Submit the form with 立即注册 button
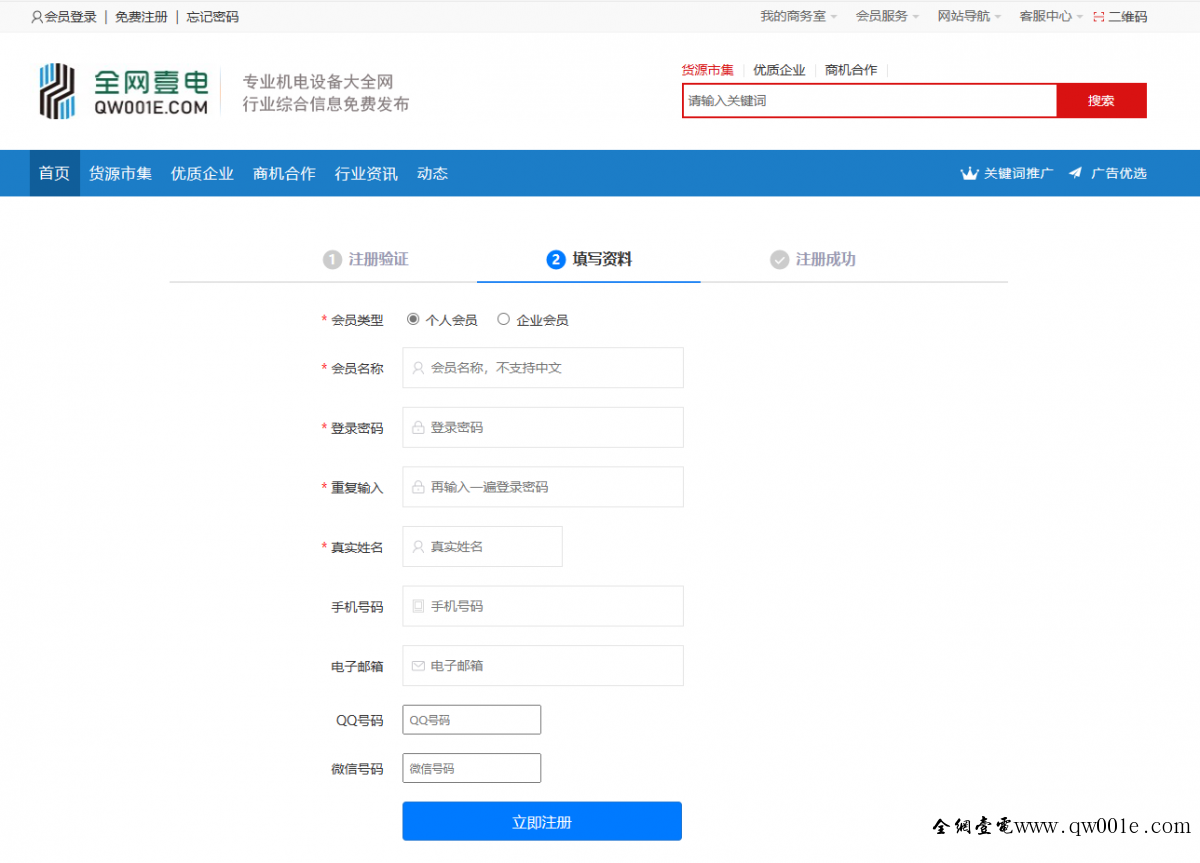The width and height of the screenshot is (1200, 863). coord(542,822)
